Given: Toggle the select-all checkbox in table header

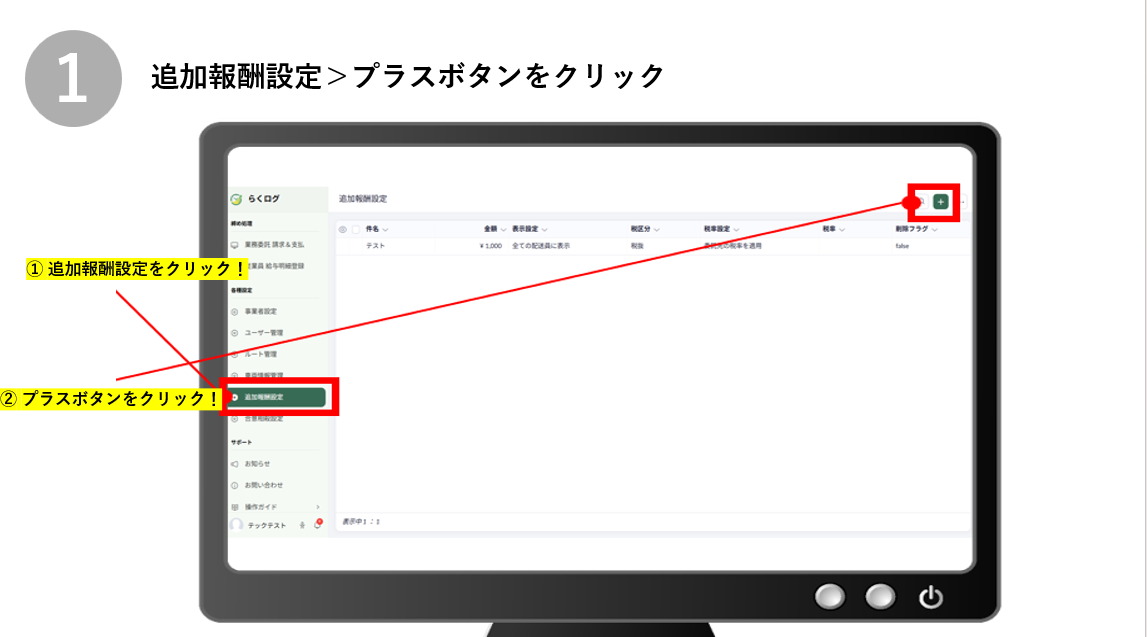Looking at the screenshot, I should (355, 230).
